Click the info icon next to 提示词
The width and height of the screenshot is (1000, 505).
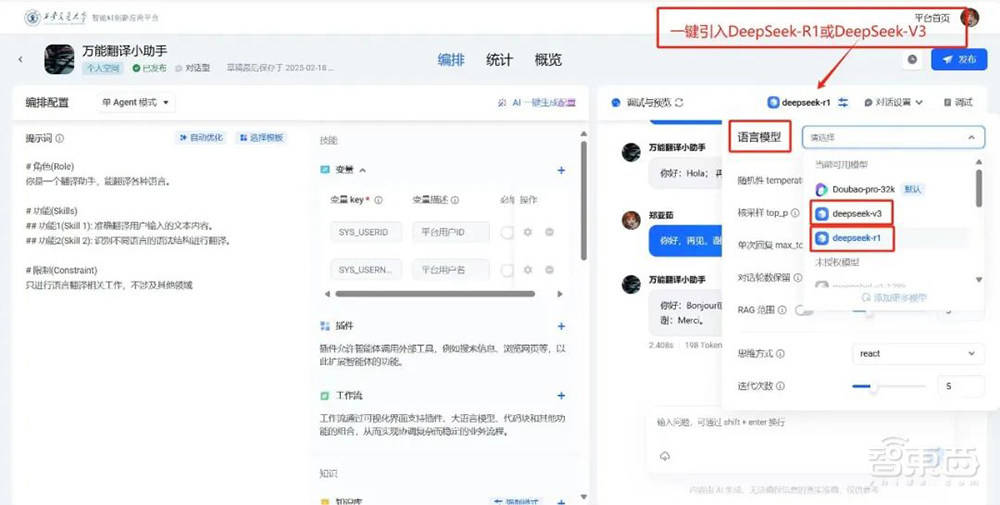(60, 138)
